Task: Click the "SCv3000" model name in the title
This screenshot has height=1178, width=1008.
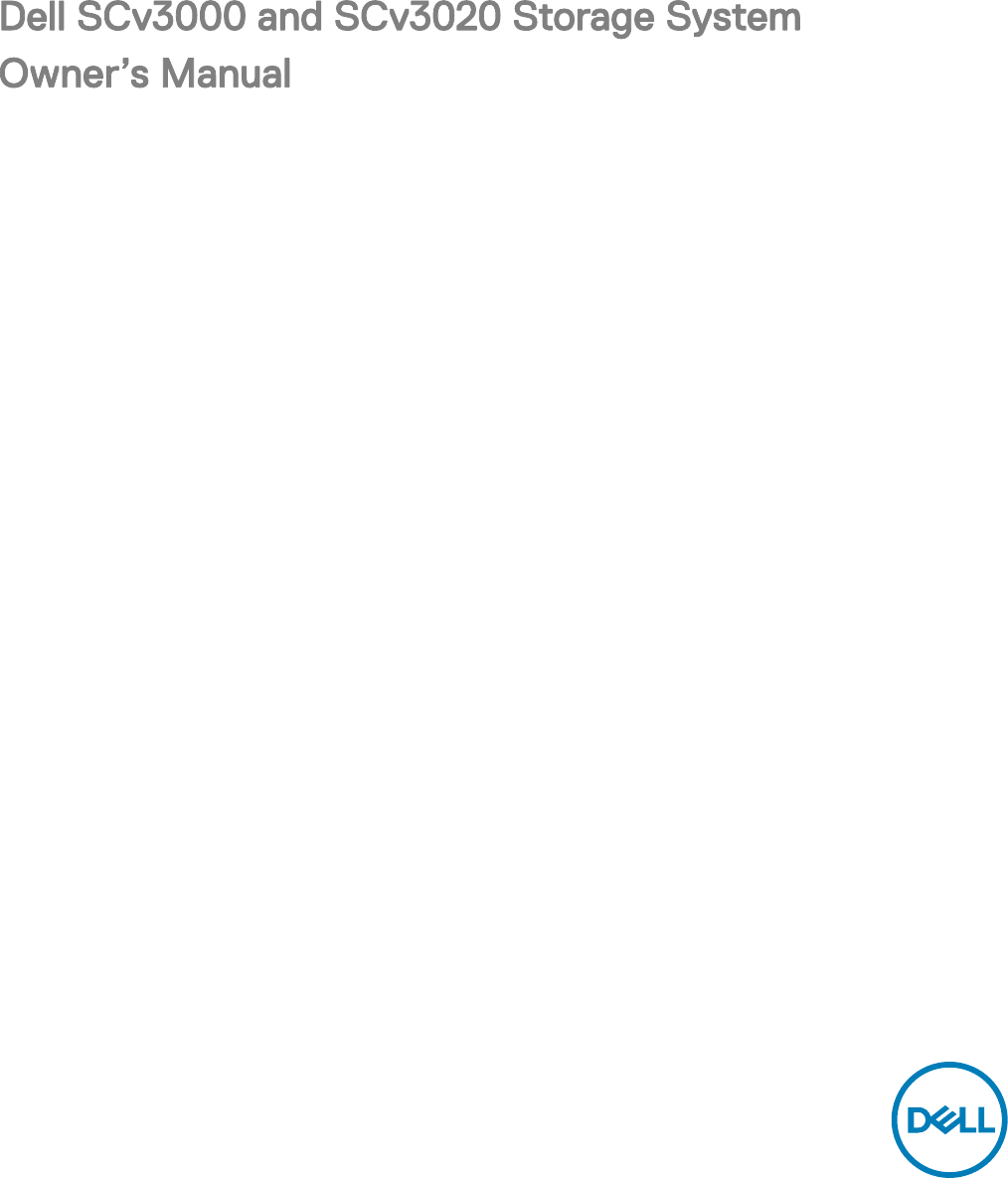Action: pos(161,17)
